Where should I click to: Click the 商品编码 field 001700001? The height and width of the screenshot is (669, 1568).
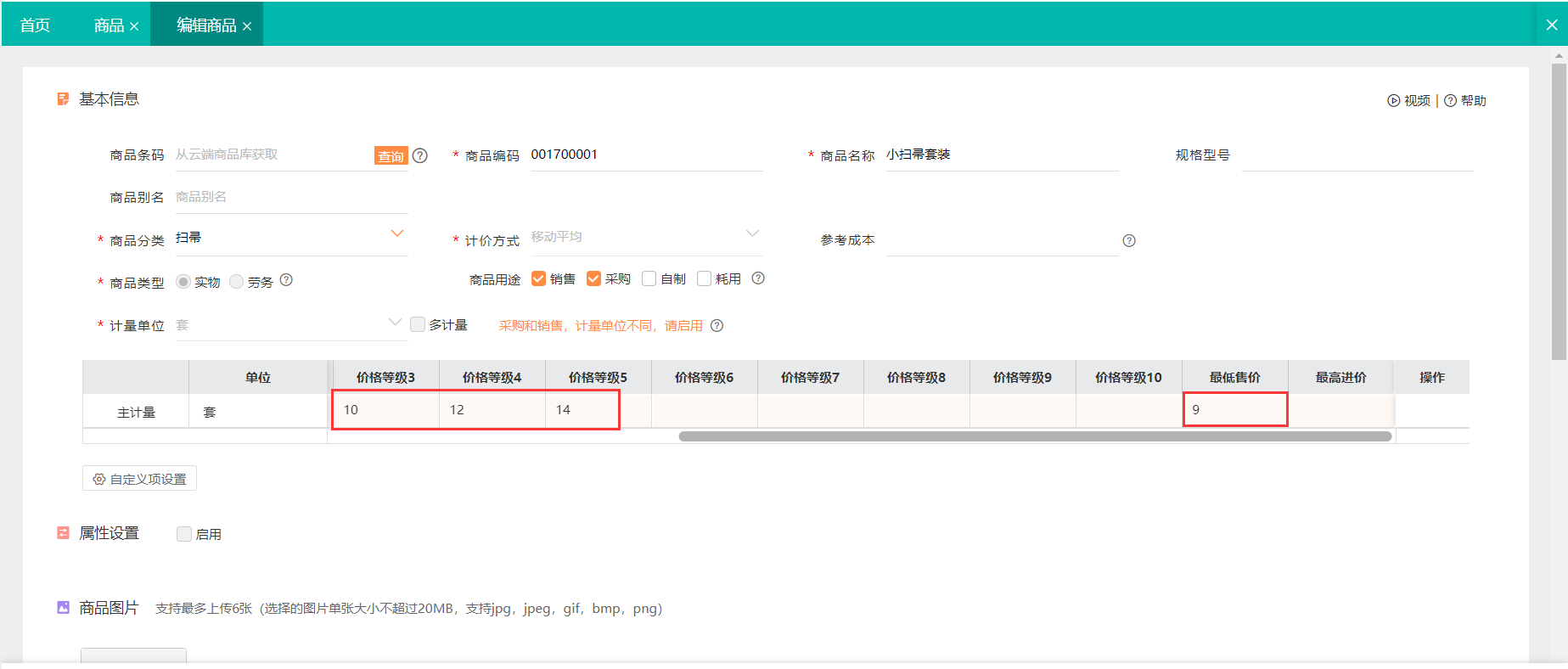coord(646,155)
